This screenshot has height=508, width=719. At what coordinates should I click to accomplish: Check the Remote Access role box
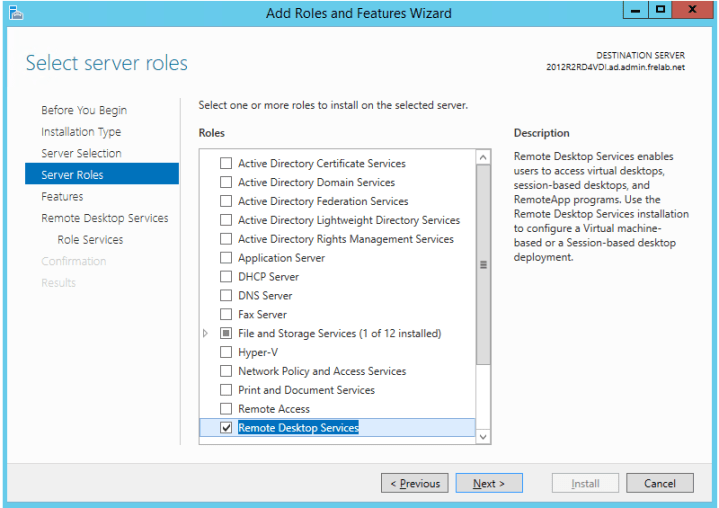coord(226,409)
